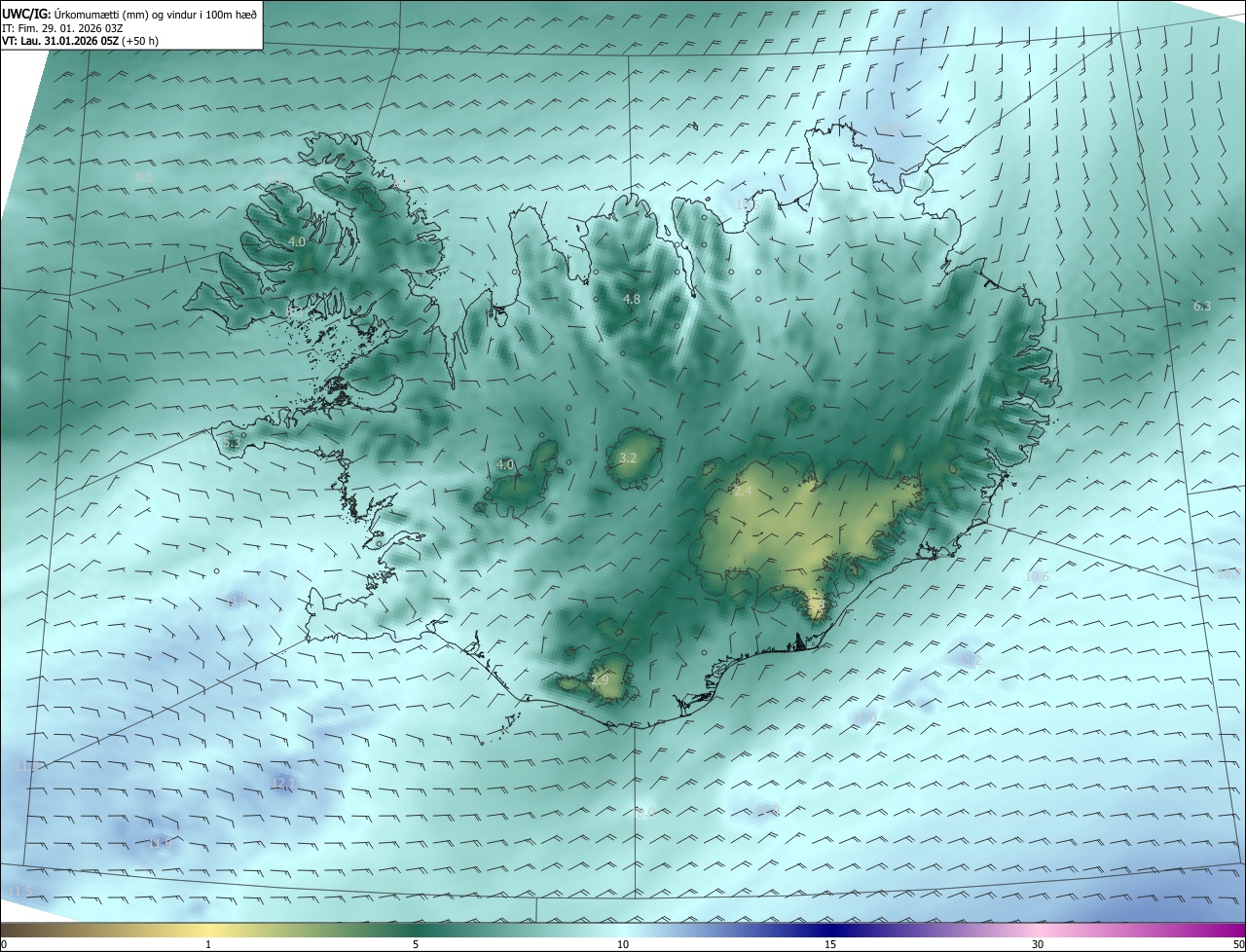Click the 10.6 value southeast of Iceland
Image resolution: width=1246 pixels, height=952 pixels.
point(1037,576)
